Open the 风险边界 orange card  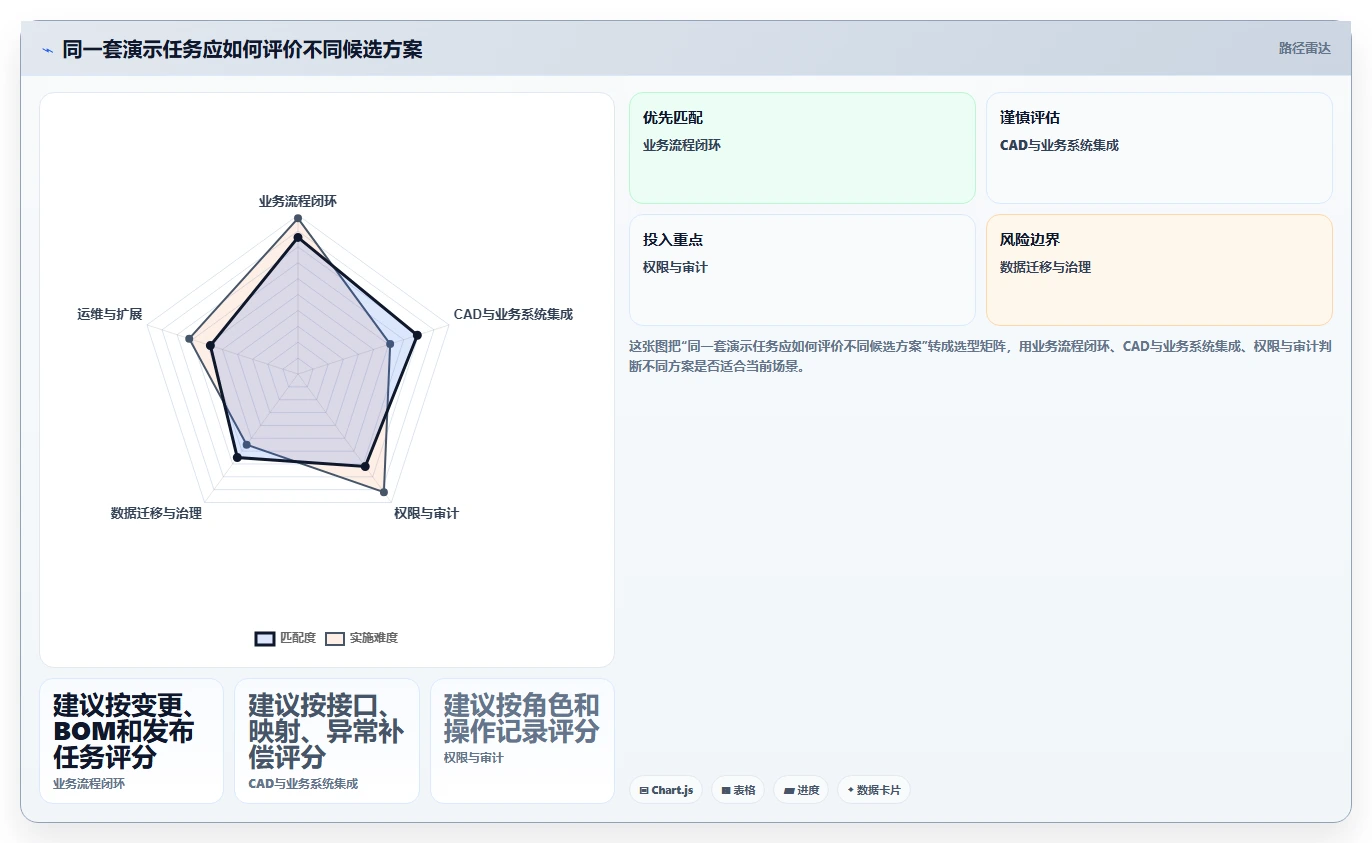click(x=1159, y=270)
